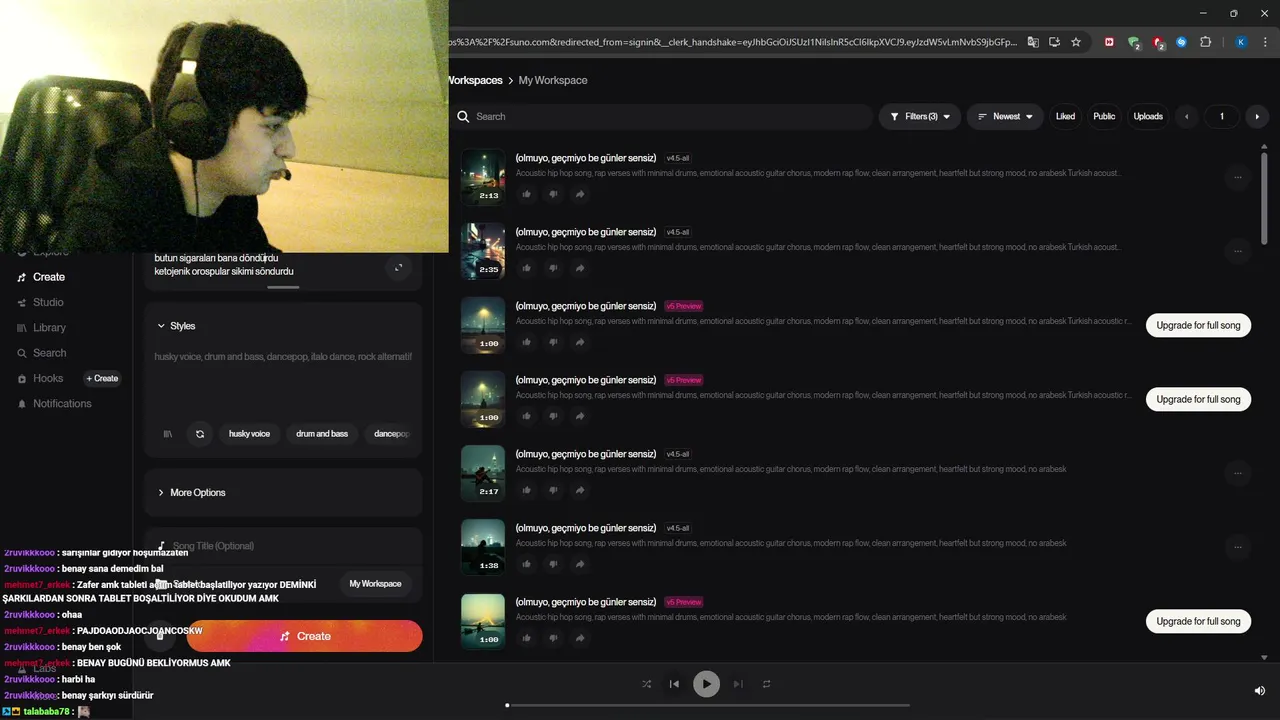Skip to the next track
Viewport: 1280px width, 720px height.
[x=738, y=684]
